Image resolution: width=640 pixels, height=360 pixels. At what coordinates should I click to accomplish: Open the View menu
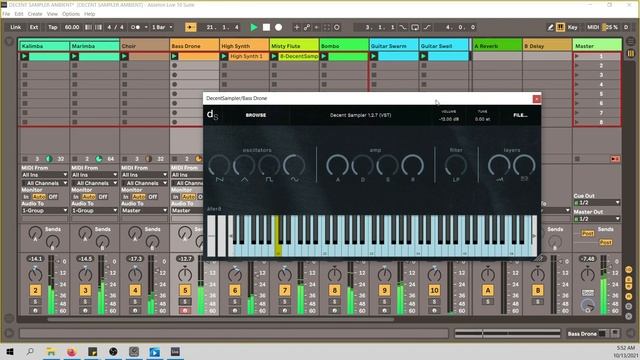coord(52,14)
